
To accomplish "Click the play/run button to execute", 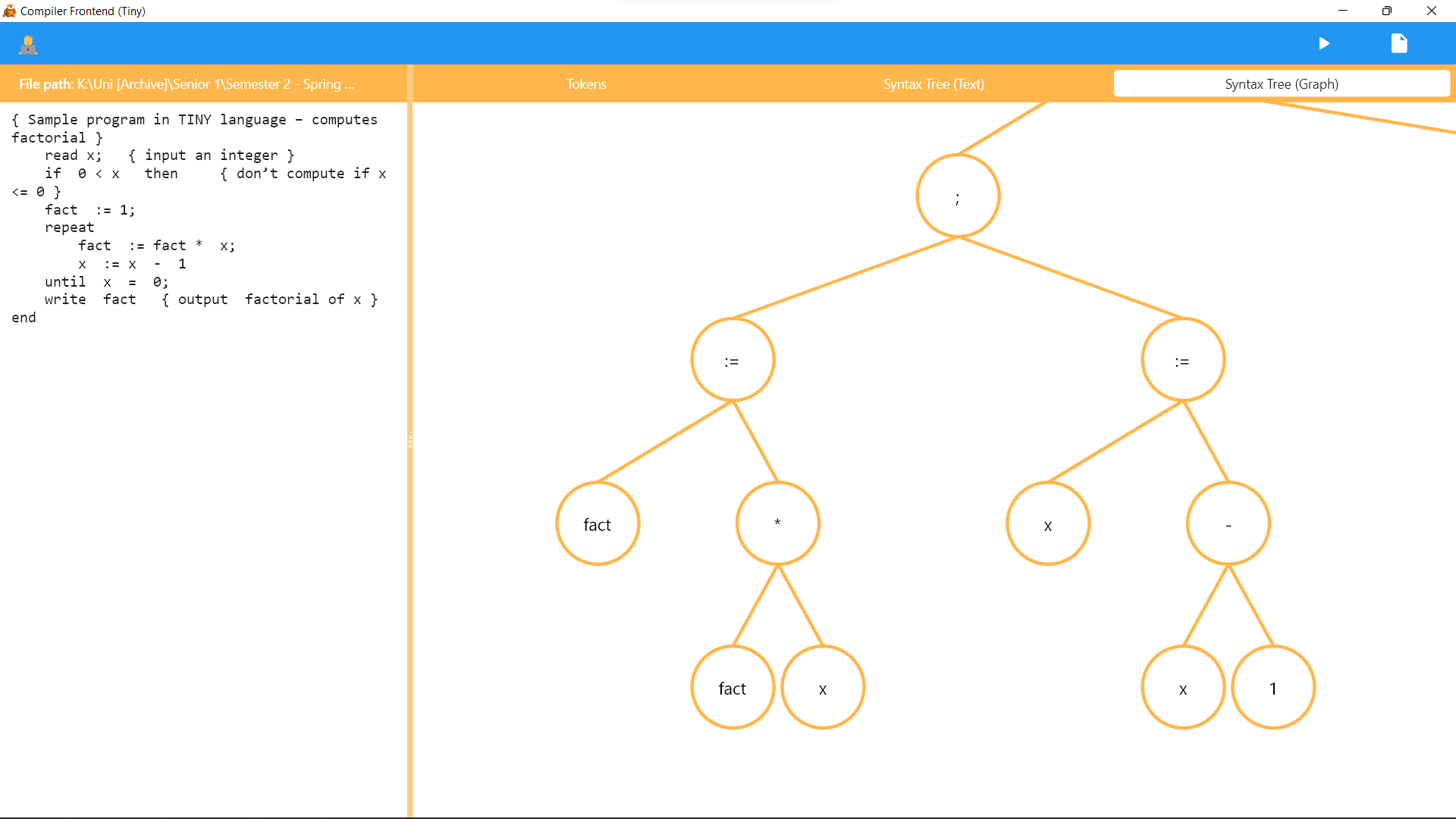I will [x=1322, y=43].
